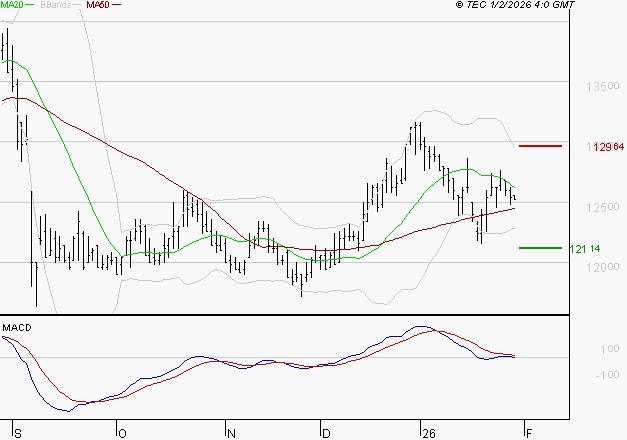Click the green support line marker
Screen dimensions: 627x440
[540, 248]
